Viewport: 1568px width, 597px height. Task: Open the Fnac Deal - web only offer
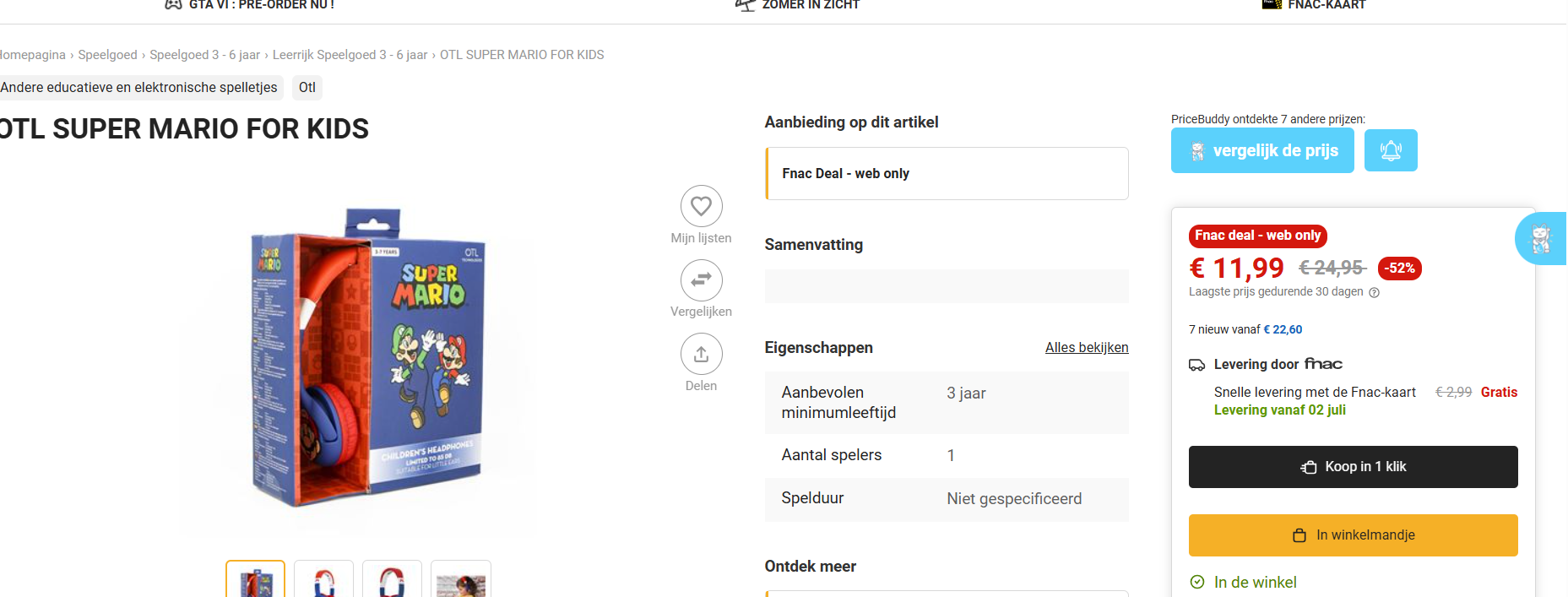(x=947, y=174)
